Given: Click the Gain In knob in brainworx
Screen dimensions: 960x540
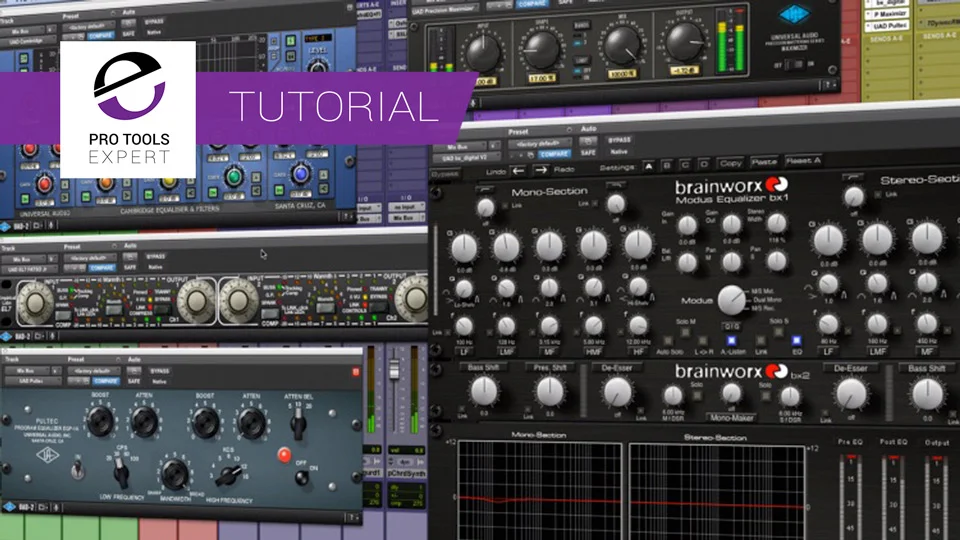Looking at the screenshot, I should click(x=686, y=225).
